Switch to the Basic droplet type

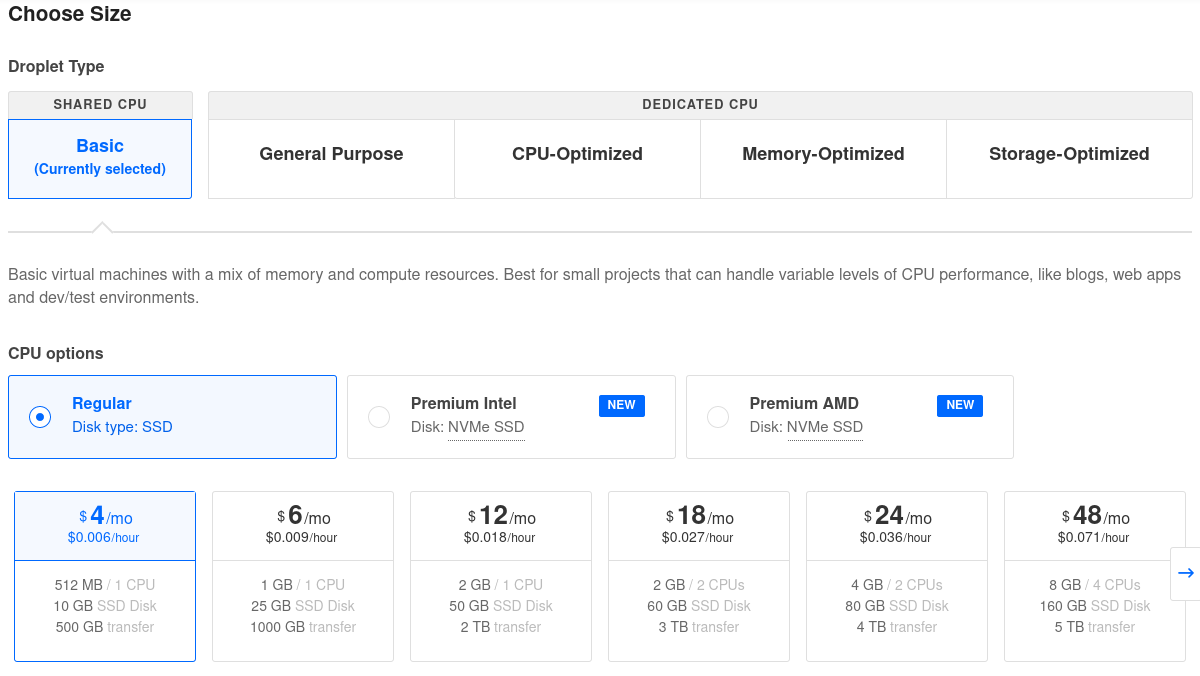point(100,158)
